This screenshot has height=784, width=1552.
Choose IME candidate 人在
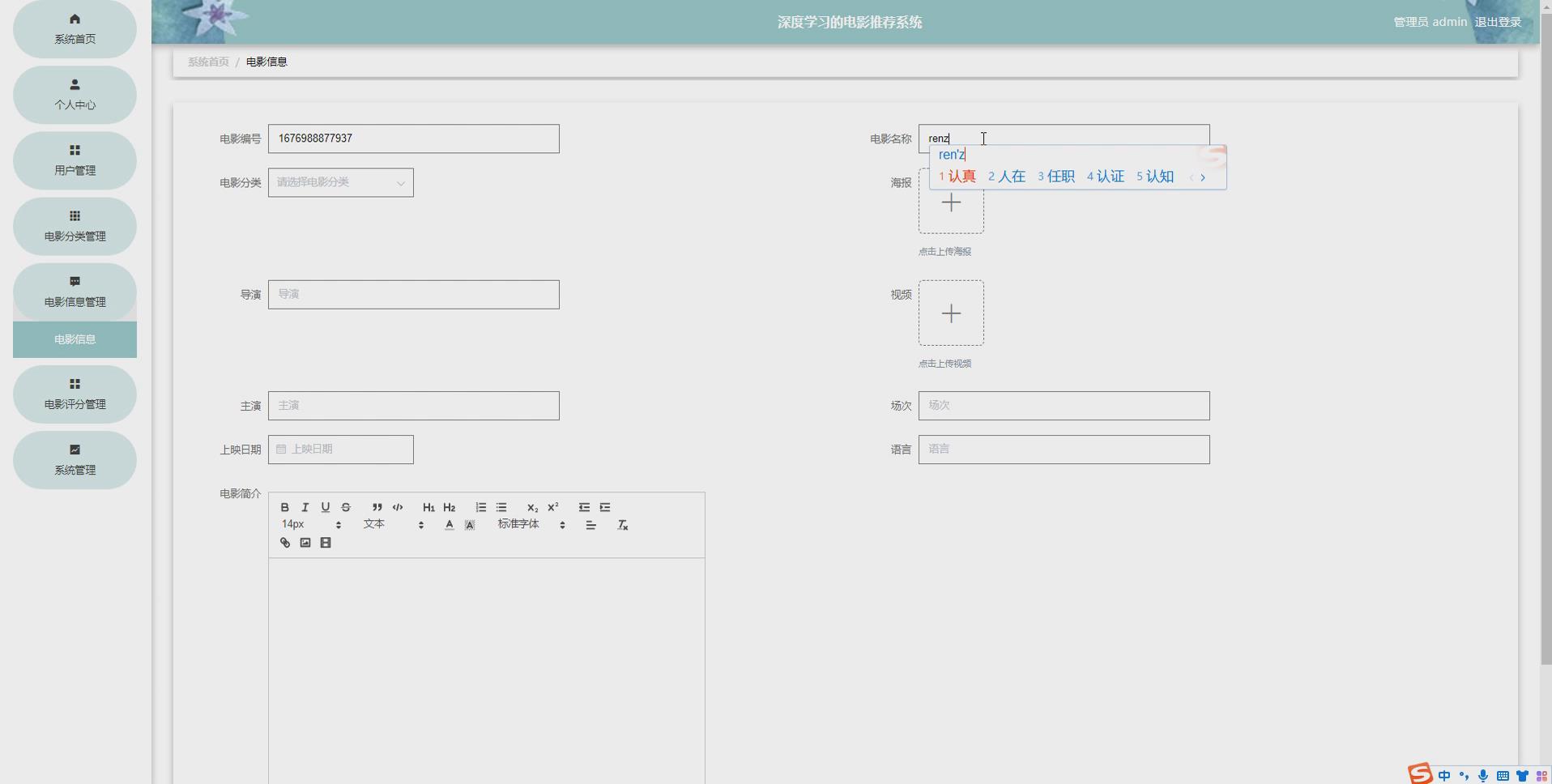click(x=1007, y=177)
